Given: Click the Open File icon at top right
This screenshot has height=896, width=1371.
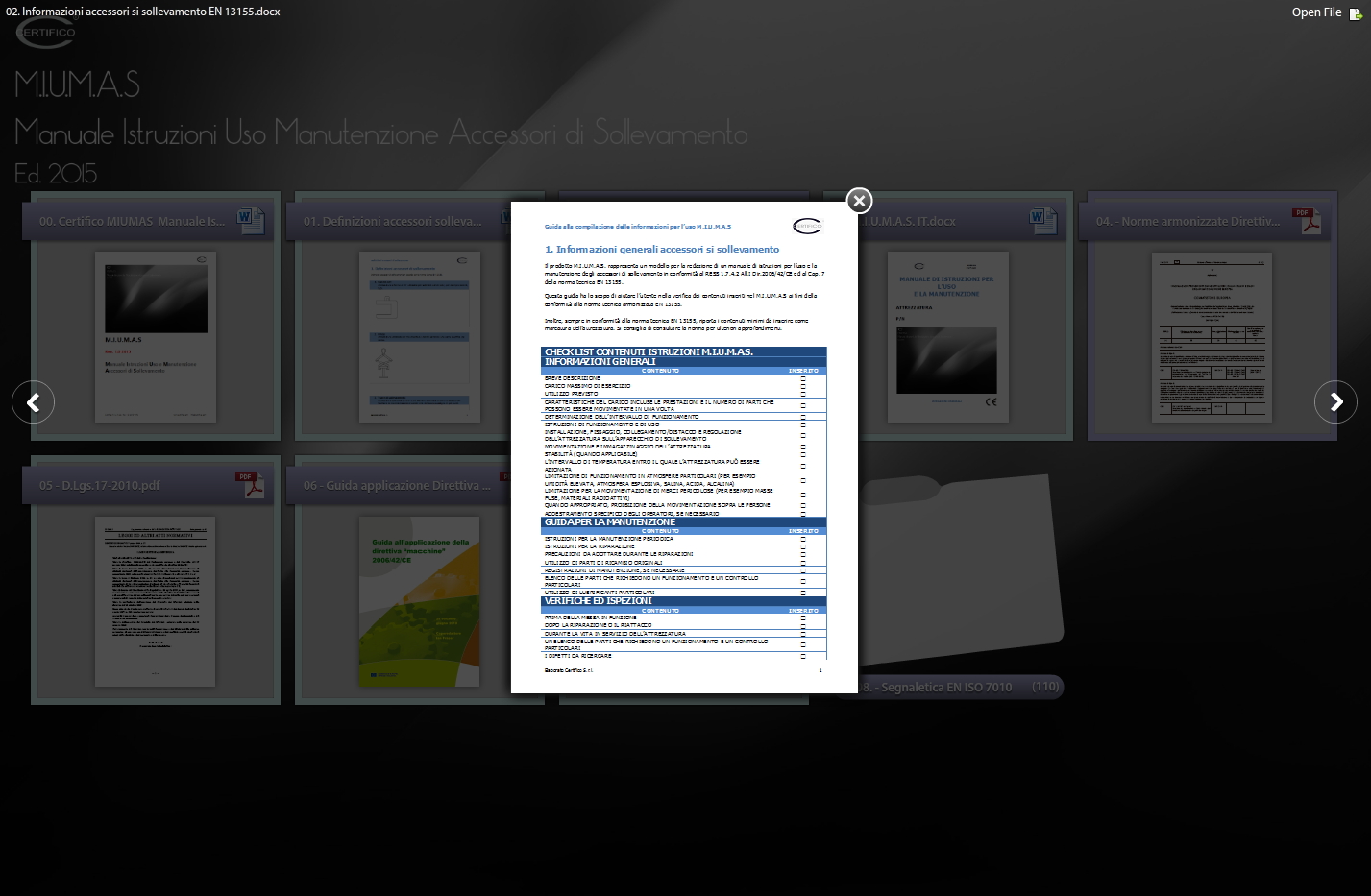Looking at the screenshot, I should (1356, 13).
